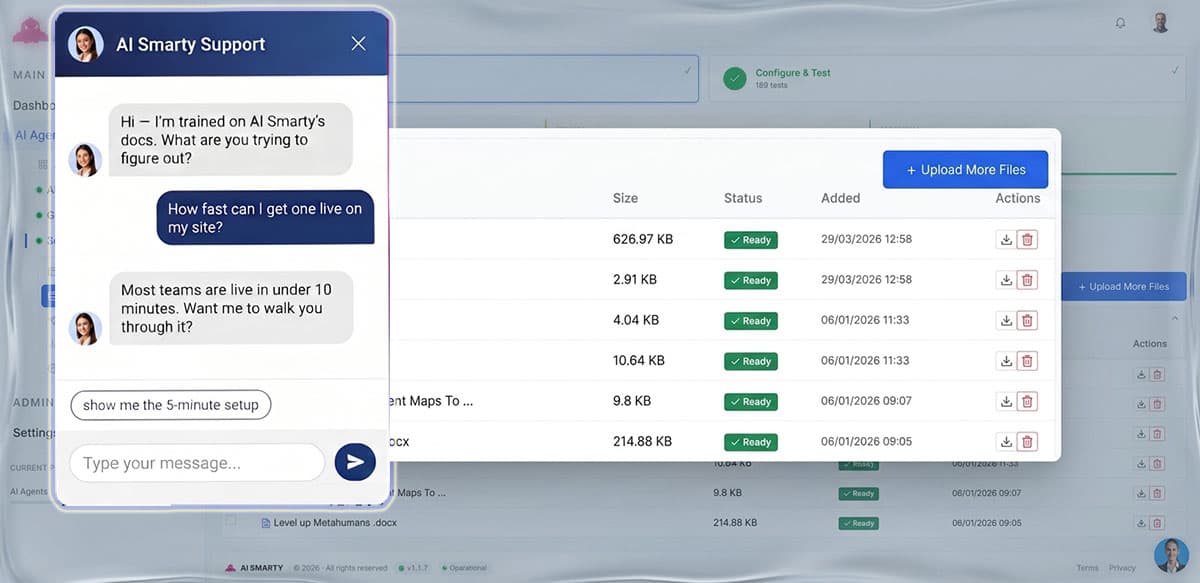
Task: Click the AI SMARTY footer logo
Action: tap(254, 568)
